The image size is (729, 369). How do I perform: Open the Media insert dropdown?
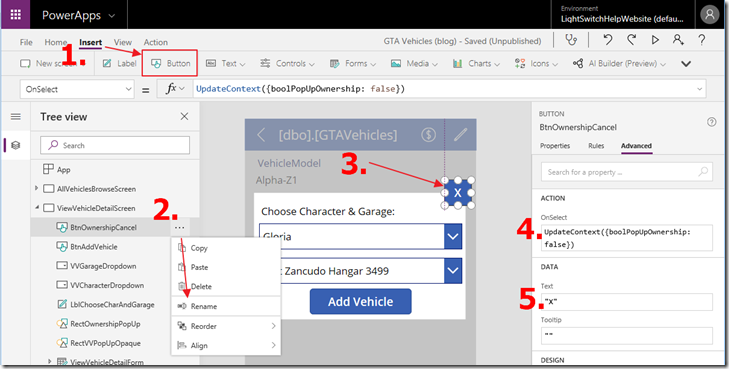(414, 64)
